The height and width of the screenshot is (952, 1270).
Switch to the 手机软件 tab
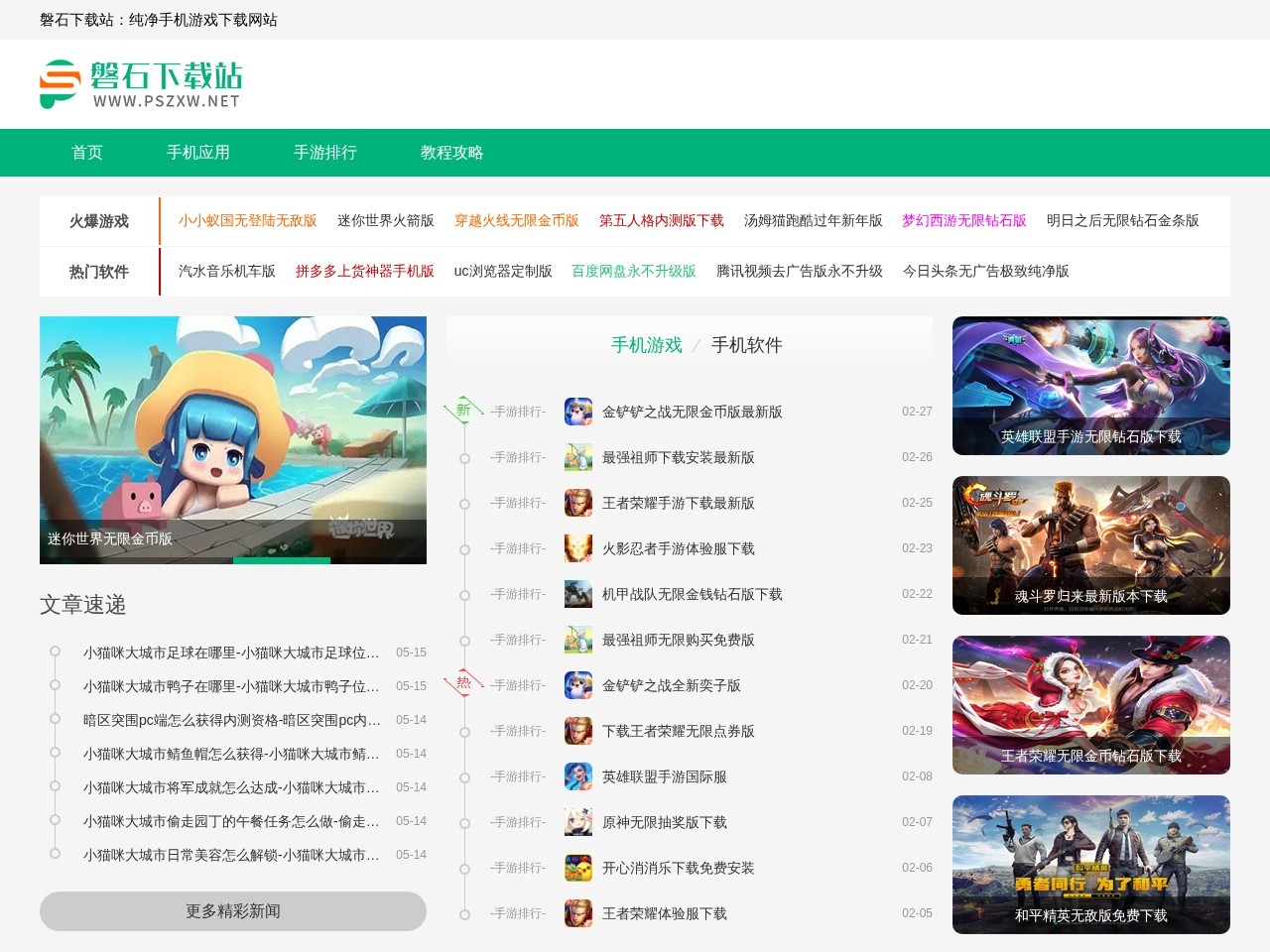pyautogui.click(x=747, y=345)
